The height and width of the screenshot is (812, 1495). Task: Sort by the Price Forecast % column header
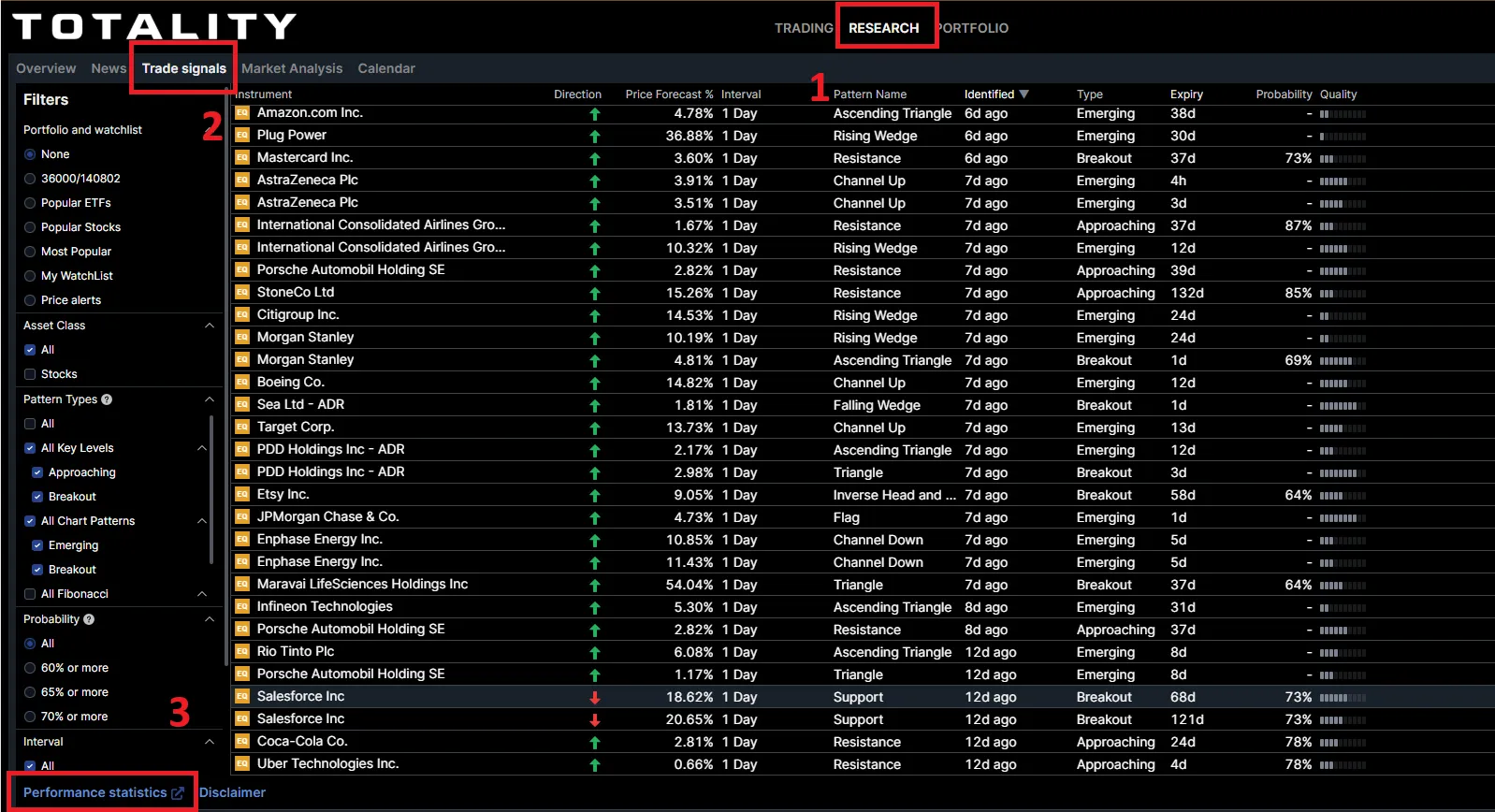[x=669, y=94]
